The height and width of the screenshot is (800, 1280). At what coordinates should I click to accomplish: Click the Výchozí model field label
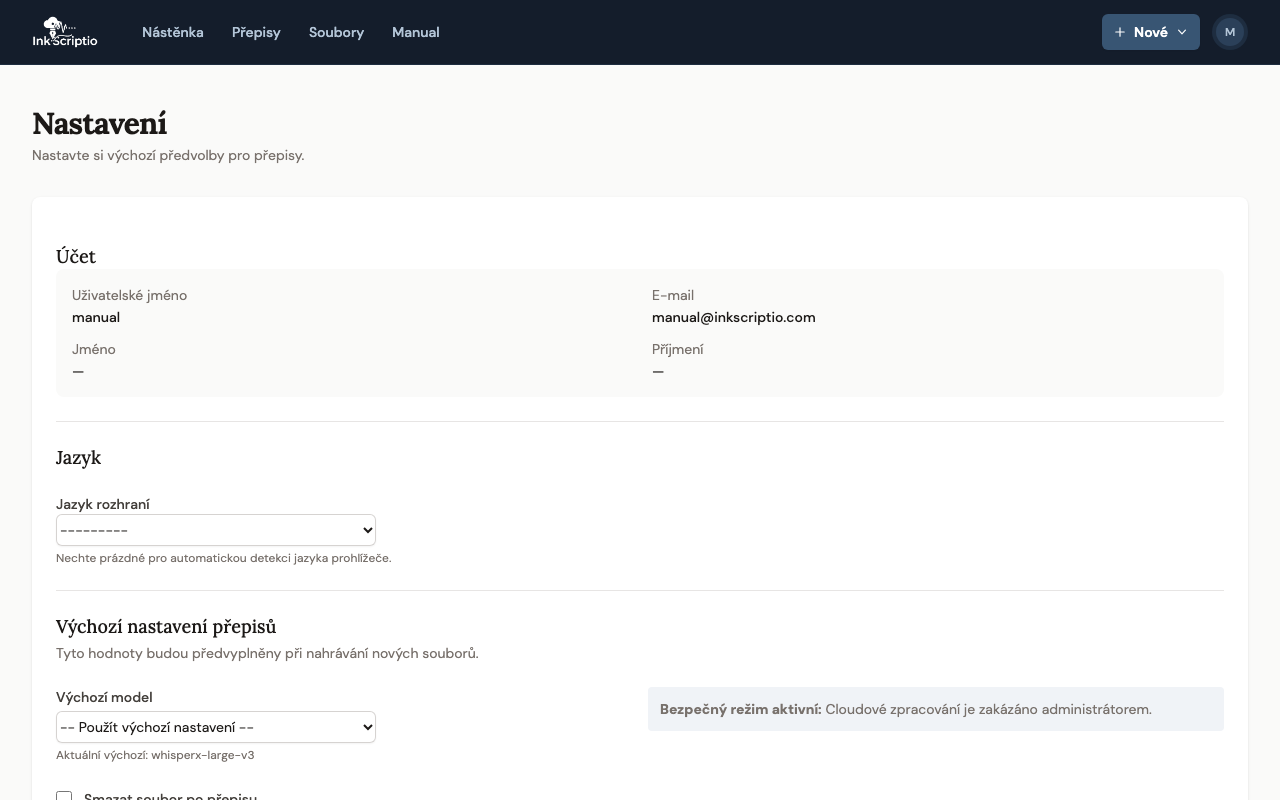click(104, 697)
